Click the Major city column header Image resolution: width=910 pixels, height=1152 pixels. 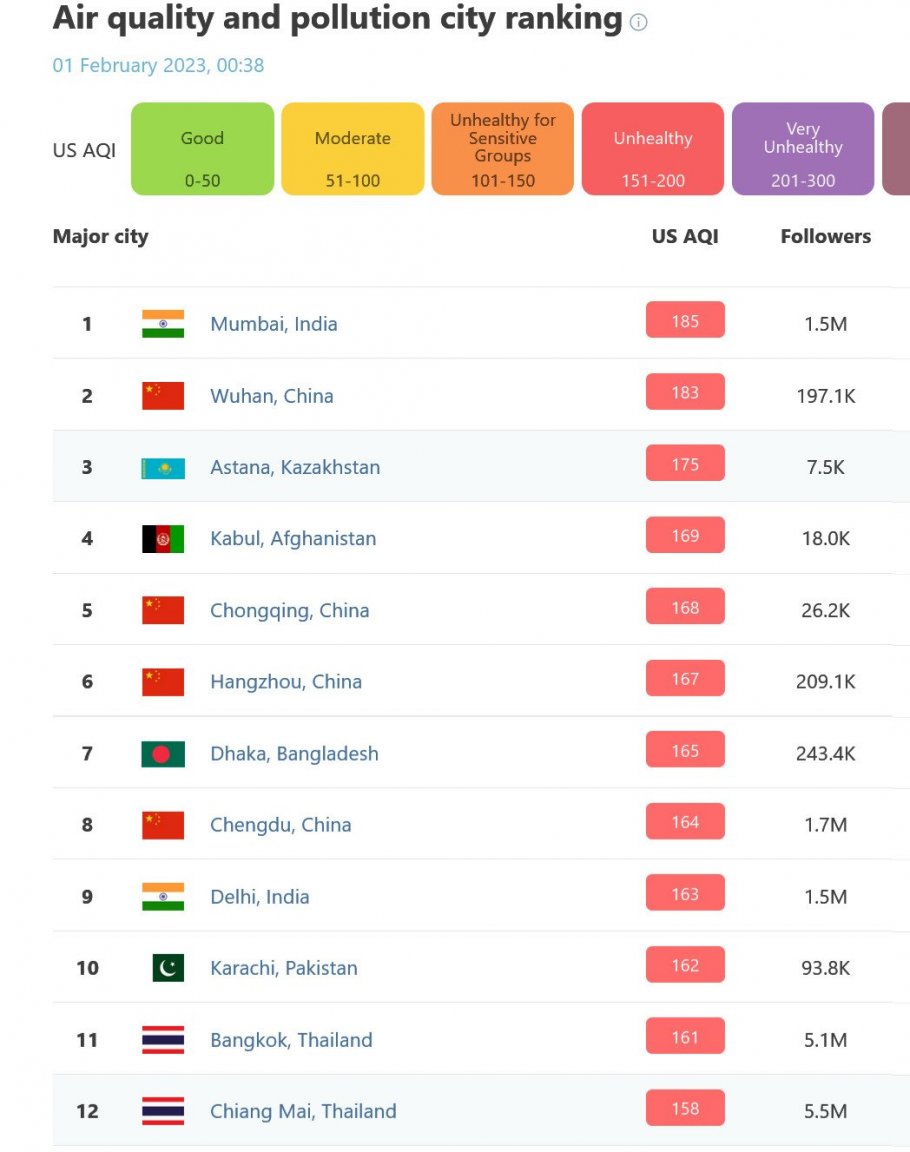[101, 237]
